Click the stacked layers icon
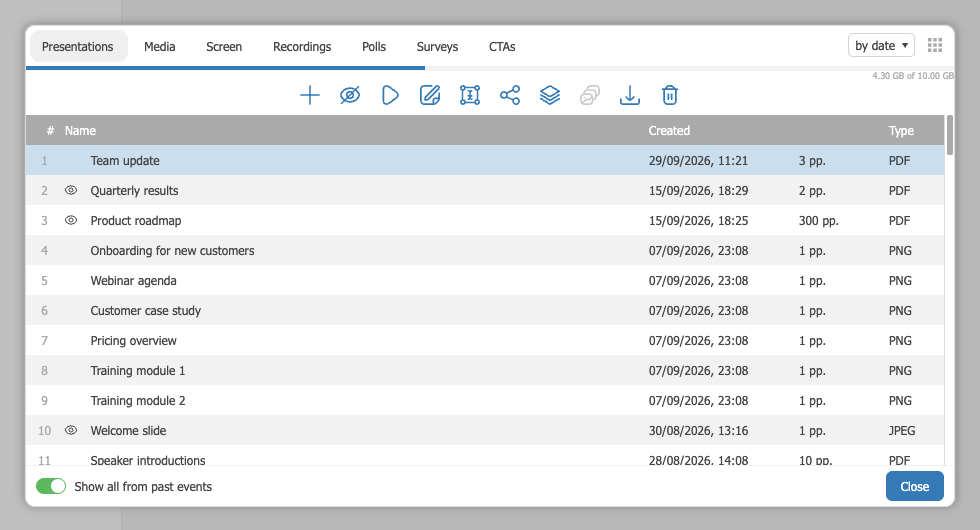This screenshot has width=980, height=530. coord(550,96)
